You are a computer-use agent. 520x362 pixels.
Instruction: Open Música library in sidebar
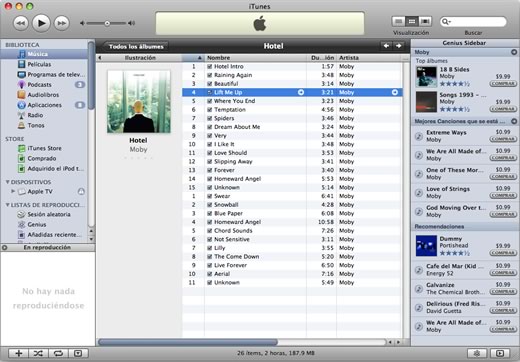(x=44, y=54)
